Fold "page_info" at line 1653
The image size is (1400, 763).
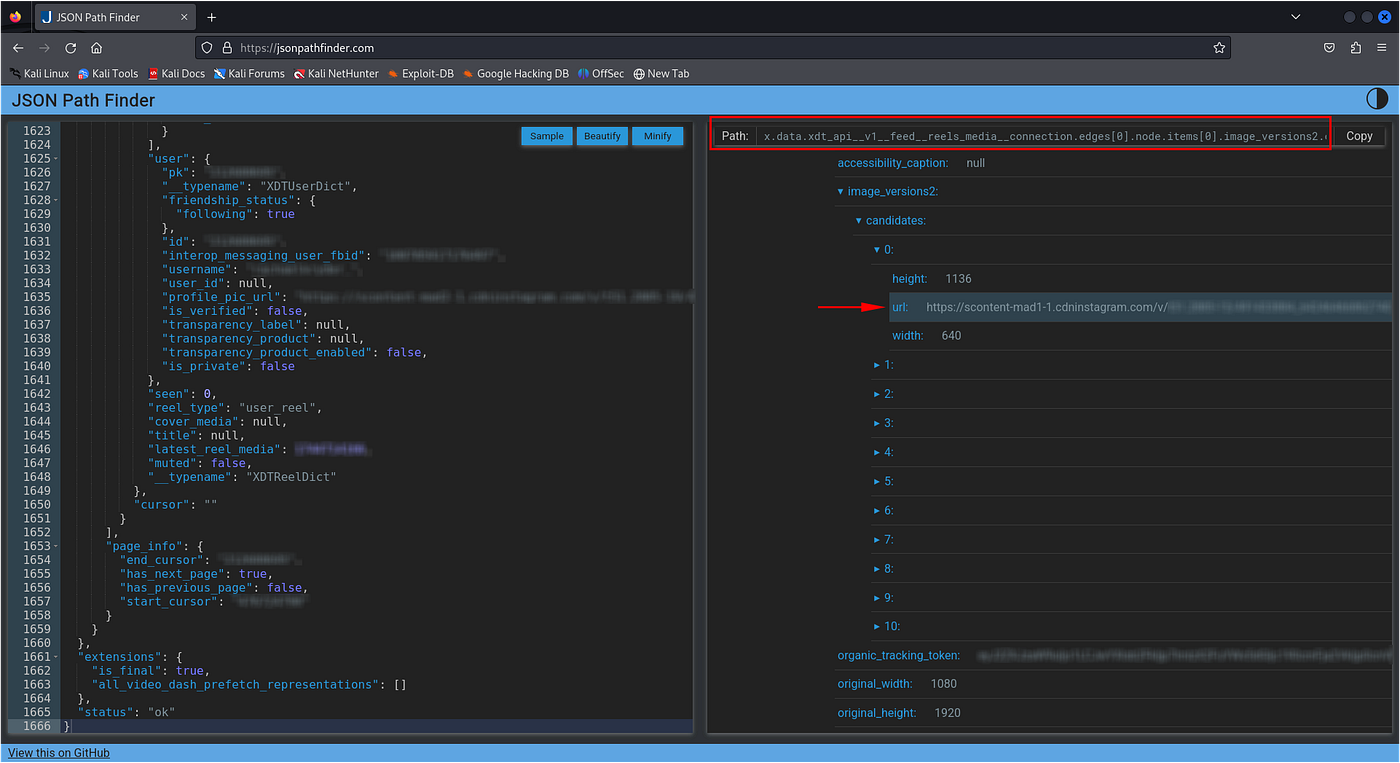(x=56, y=546)
